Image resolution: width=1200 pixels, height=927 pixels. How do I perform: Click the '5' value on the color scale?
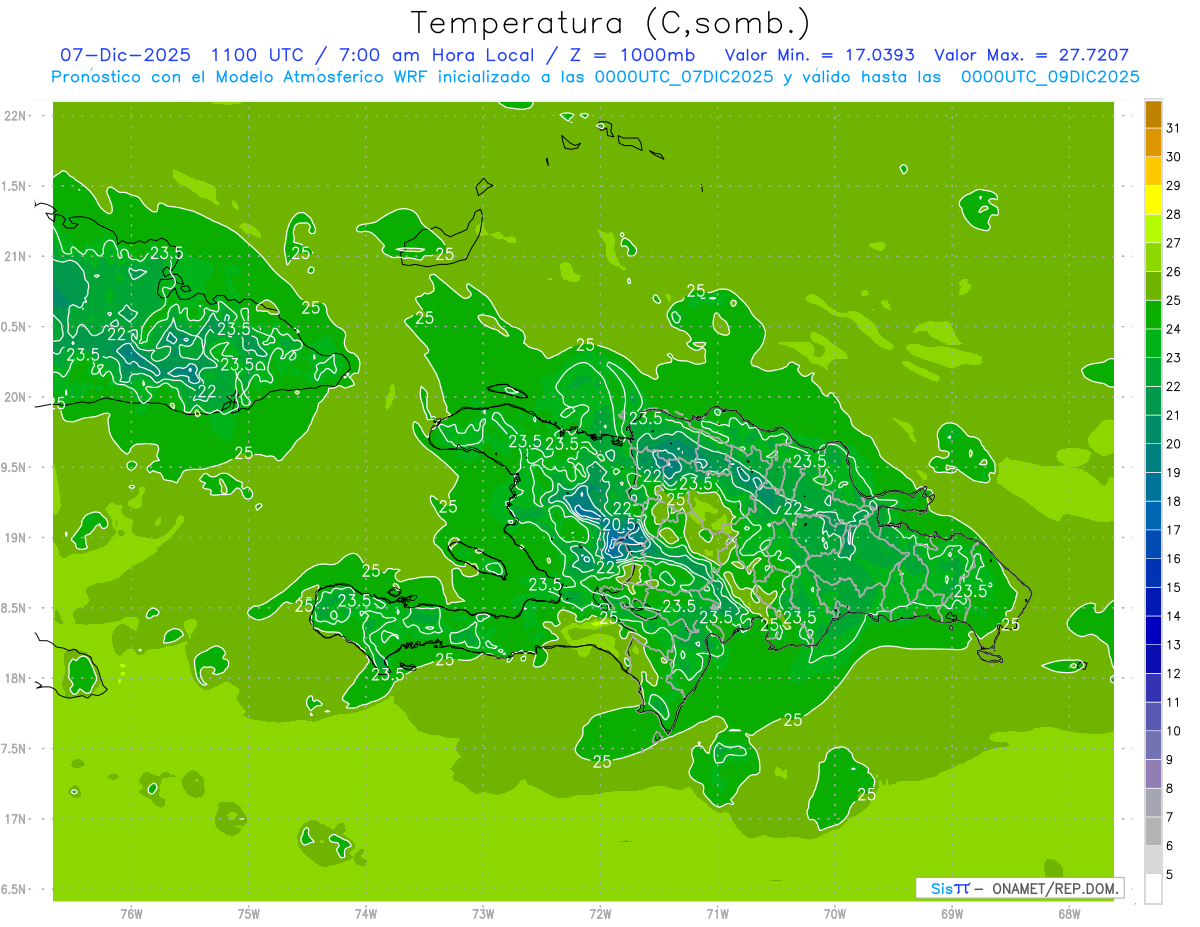(x=1170, y=876)
